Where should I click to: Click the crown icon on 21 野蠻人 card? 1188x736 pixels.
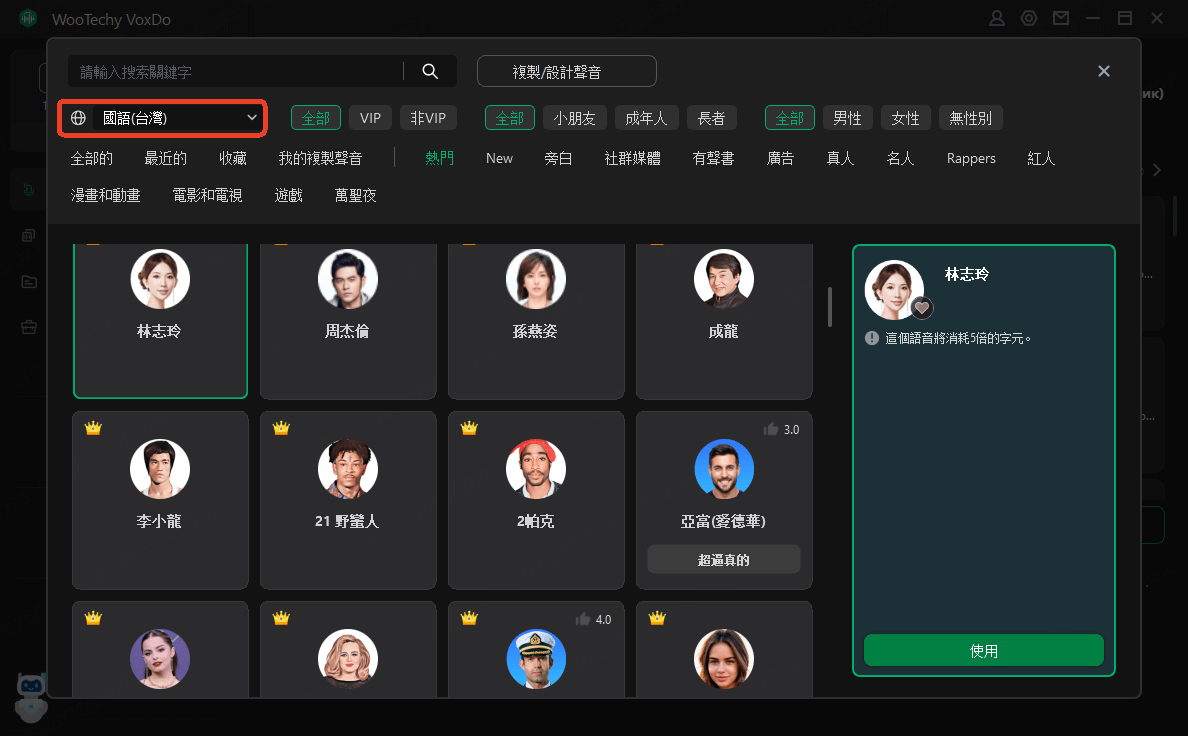(281, 428)
